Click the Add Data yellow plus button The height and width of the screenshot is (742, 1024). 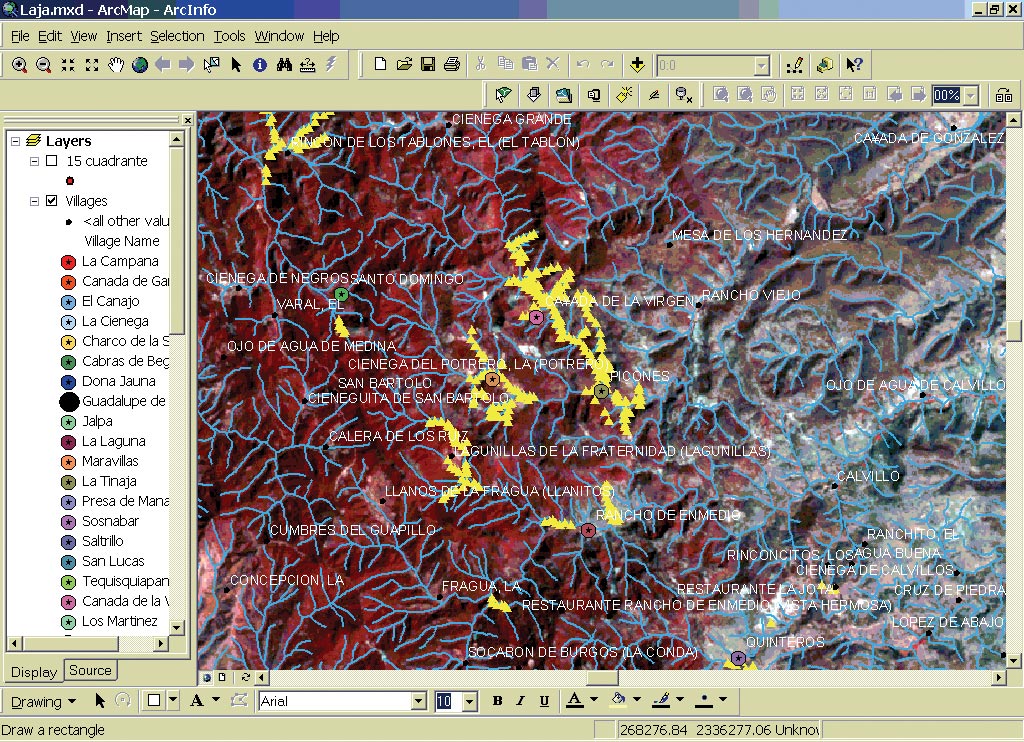click(637, 64)
